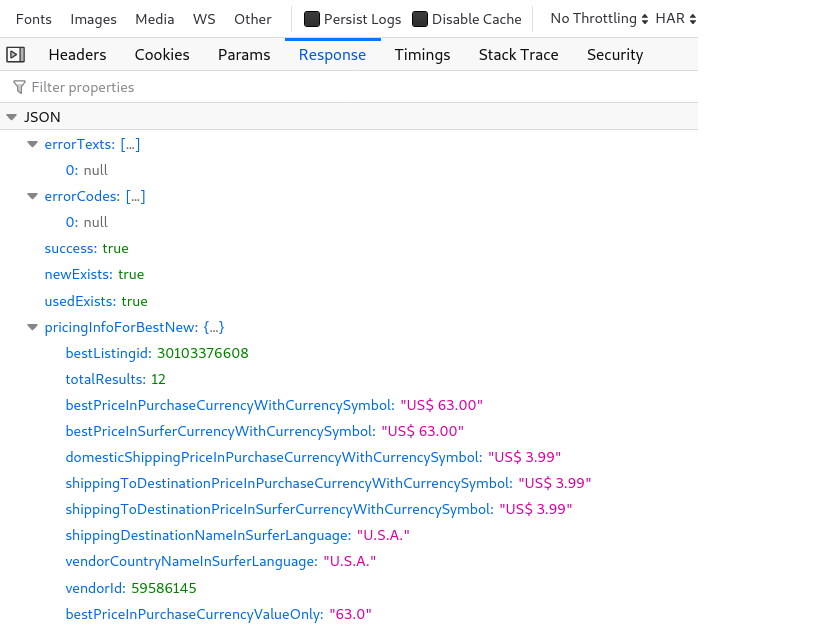Select the shippingToDestinationPriceInPurchaseCurrencyWithCurrencySymbol row
The width and height of the screenshot is (840, 633).
(349, 484)
